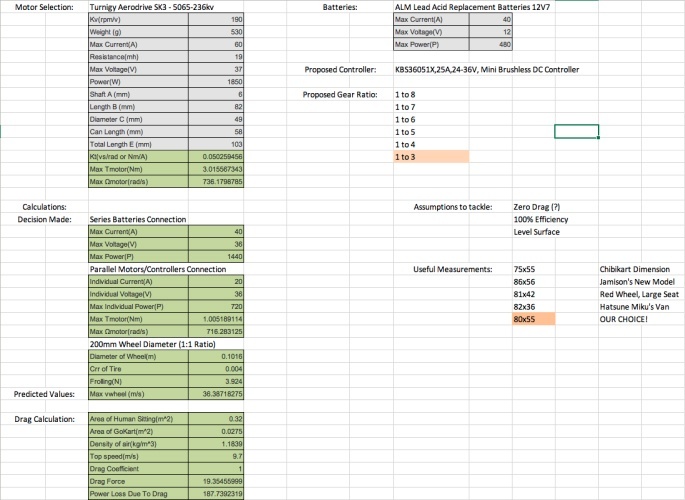685x500 pixels.
Task: Click the Max Tmotor value 1.005189114
Action: [x=216, y=319]
